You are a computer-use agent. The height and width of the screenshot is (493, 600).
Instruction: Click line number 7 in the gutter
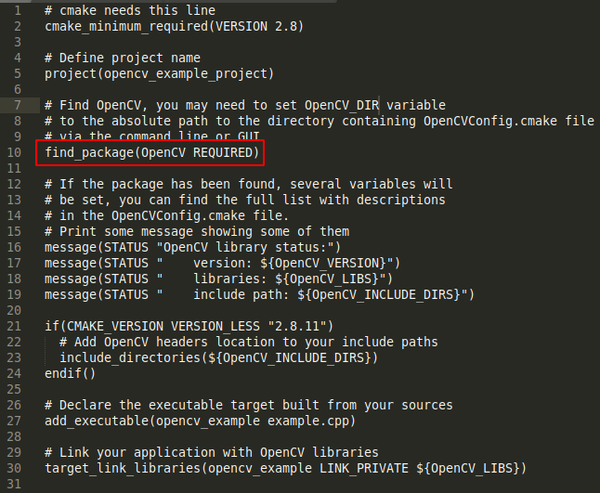pyautogui.click(x=18, y=105)
